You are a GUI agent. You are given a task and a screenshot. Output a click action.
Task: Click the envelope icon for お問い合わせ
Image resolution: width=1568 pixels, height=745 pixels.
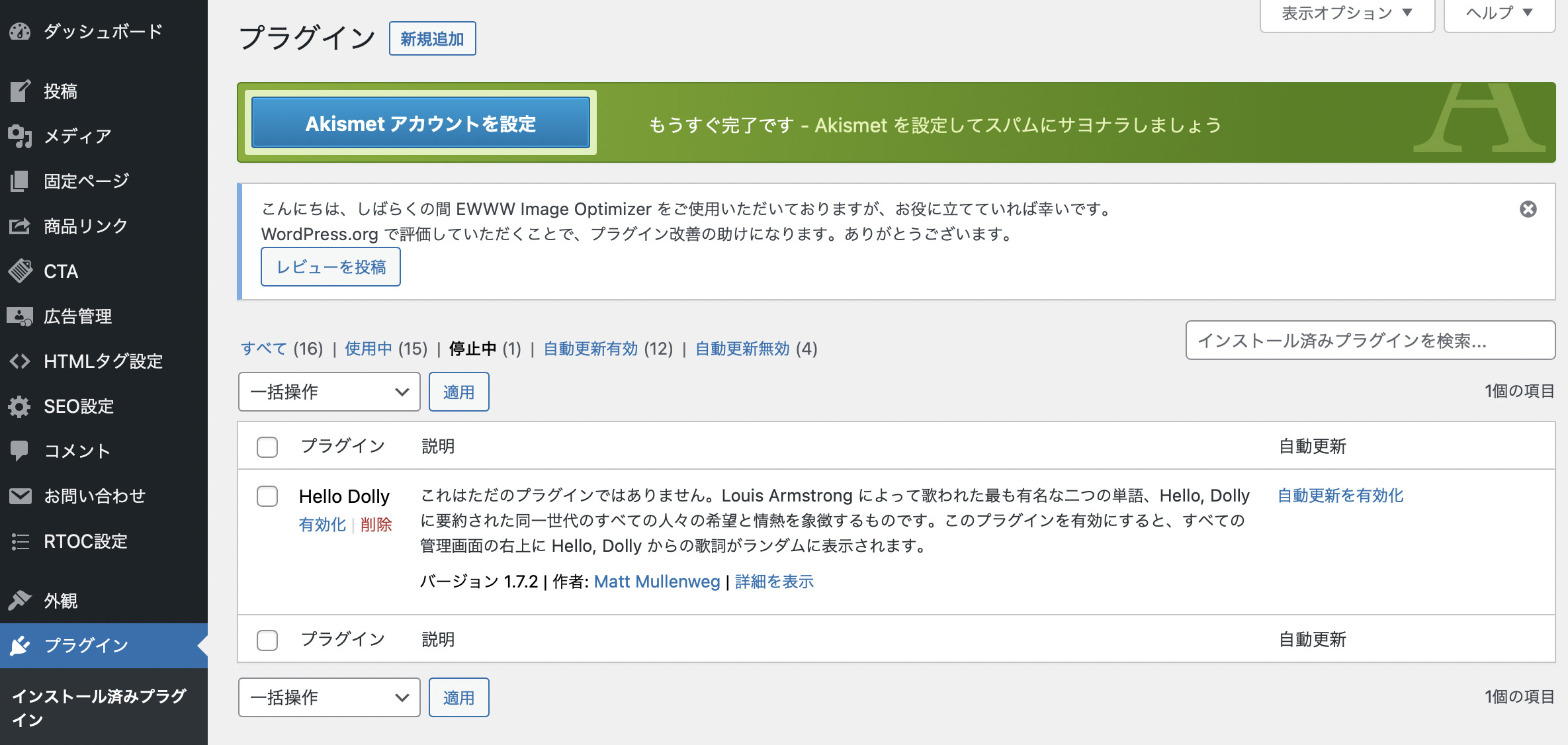pyautogui.click(x=20, y=496)
